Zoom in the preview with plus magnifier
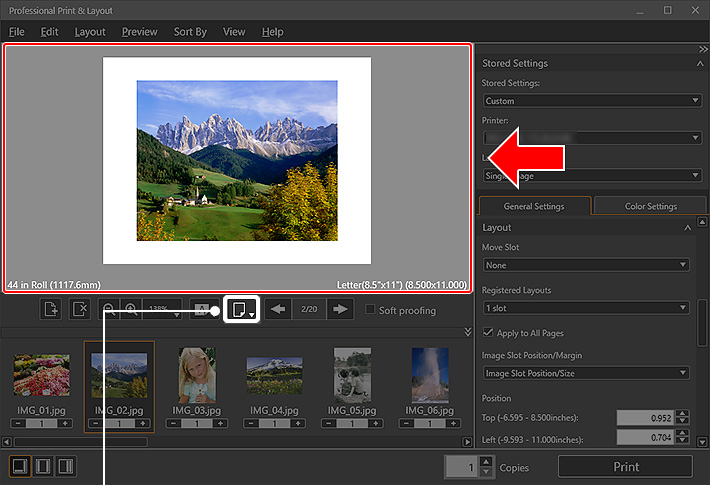The height and width of the screenshot is (485, 710). pyautogui.click(x=131, y=310)
